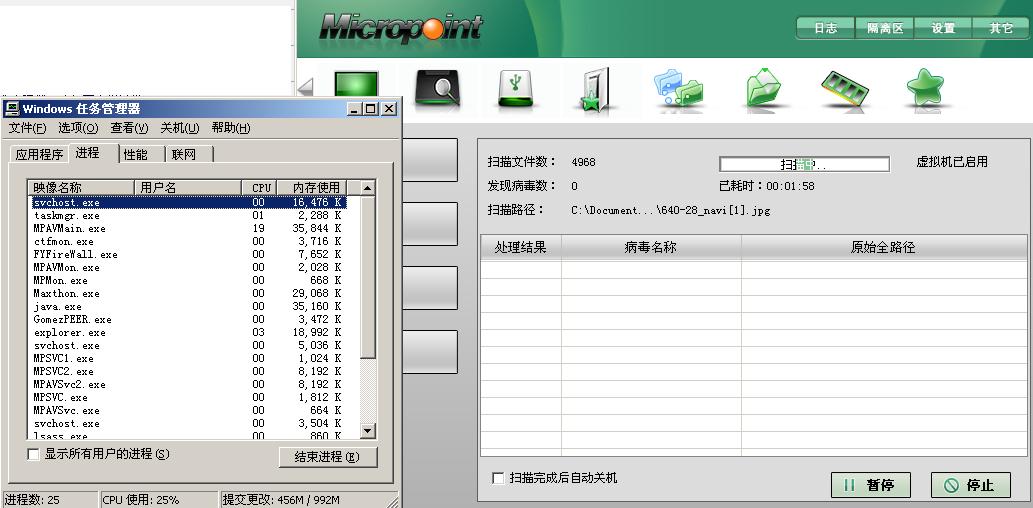This screenshot has height=508, width=1033.
Task: Open the 查看(V) menu in Task Manager
Action: click(x=129, y=128)
